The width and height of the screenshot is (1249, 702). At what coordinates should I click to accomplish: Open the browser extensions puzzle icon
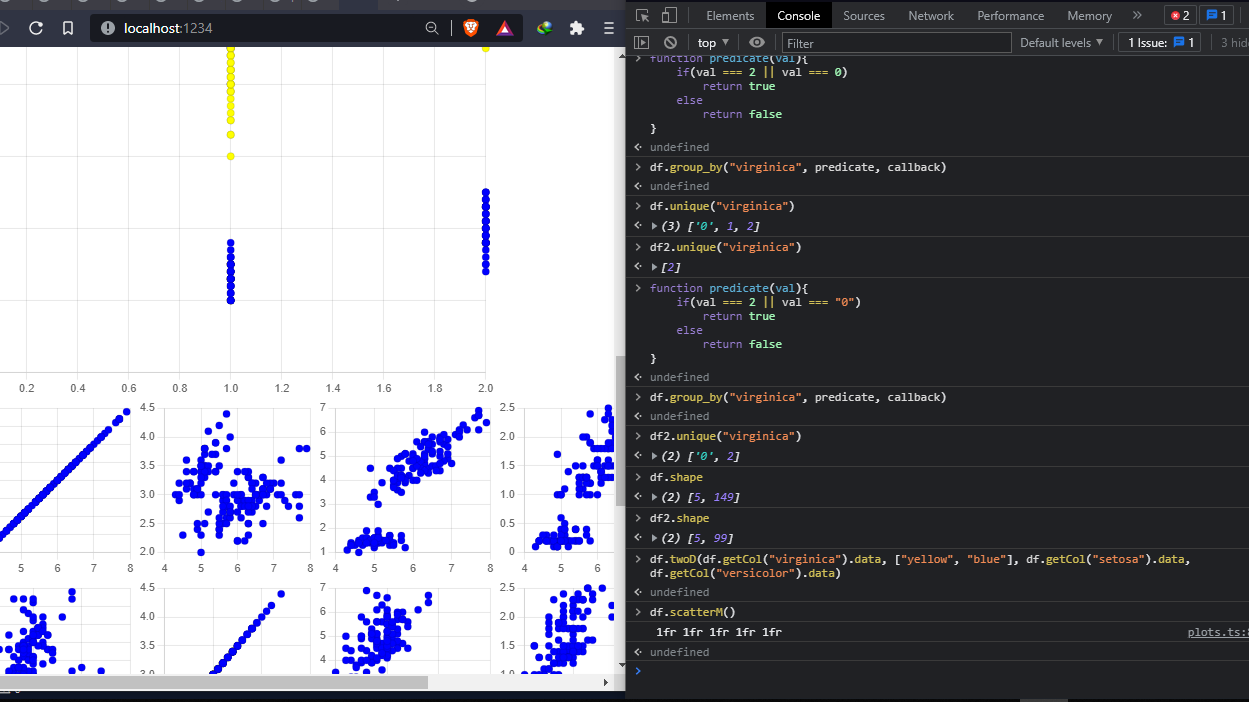tap(576, 28)
